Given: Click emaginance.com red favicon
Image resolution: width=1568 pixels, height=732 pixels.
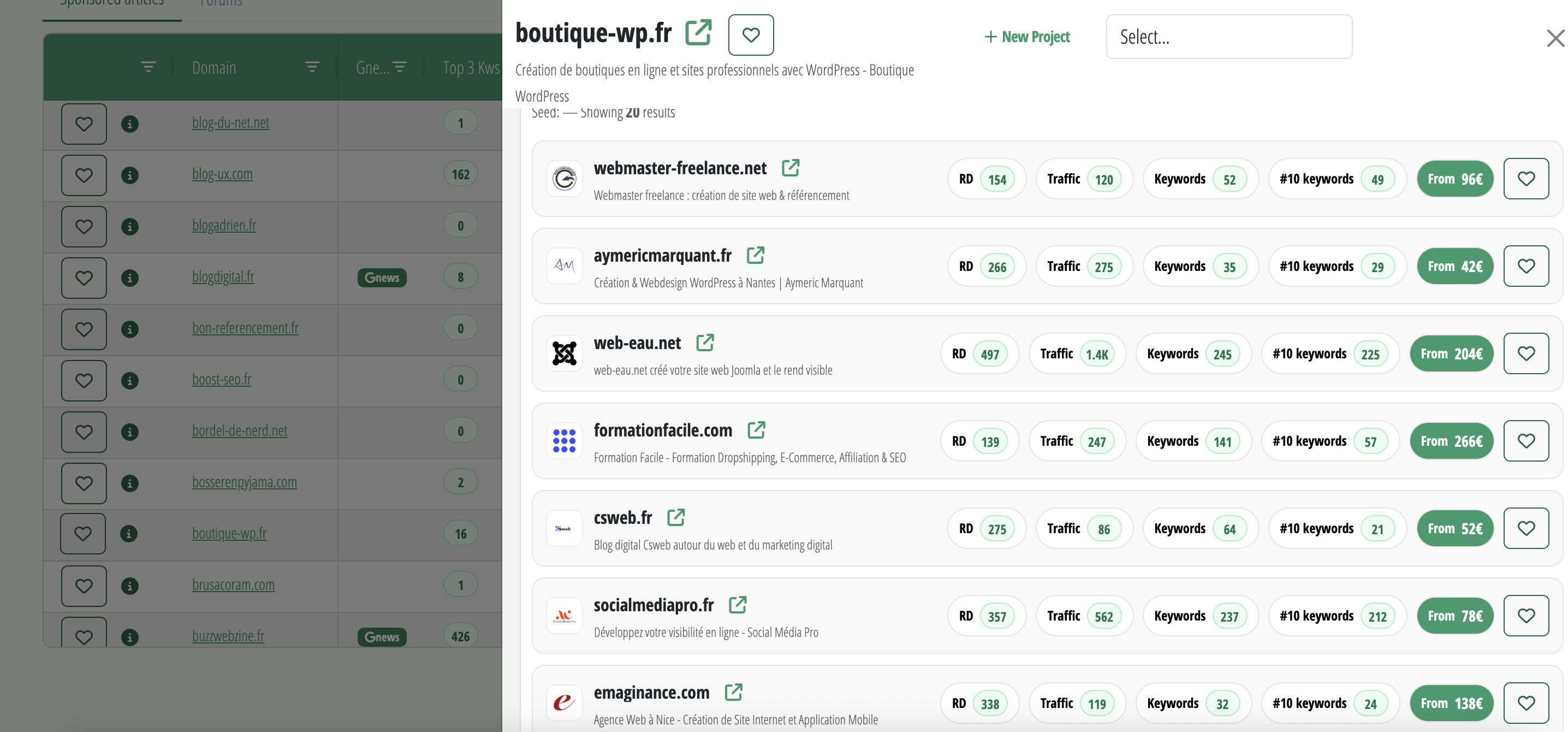Looking at the screenshot, I should tap(565, 703).
